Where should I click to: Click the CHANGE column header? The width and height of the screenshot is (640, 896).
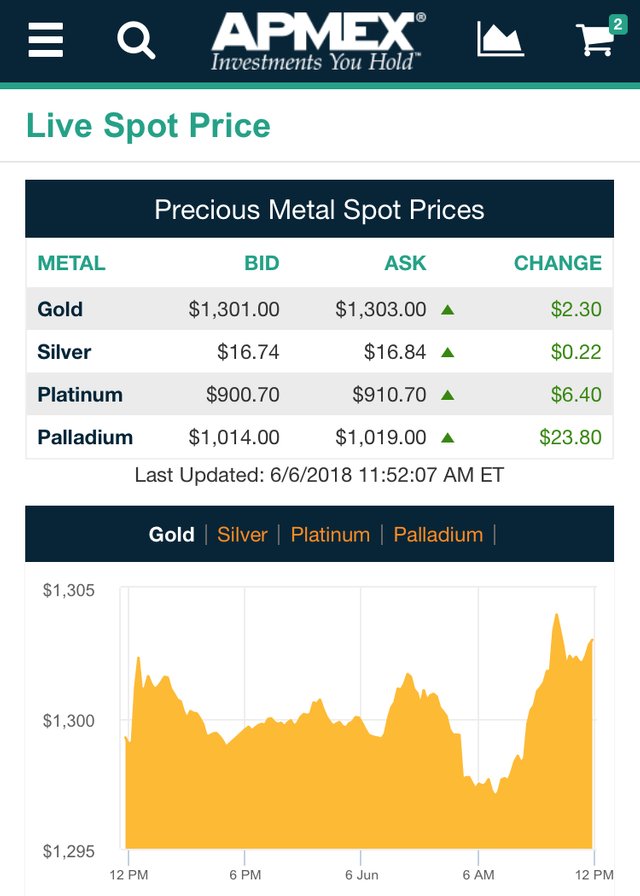[x=557, y=264]
